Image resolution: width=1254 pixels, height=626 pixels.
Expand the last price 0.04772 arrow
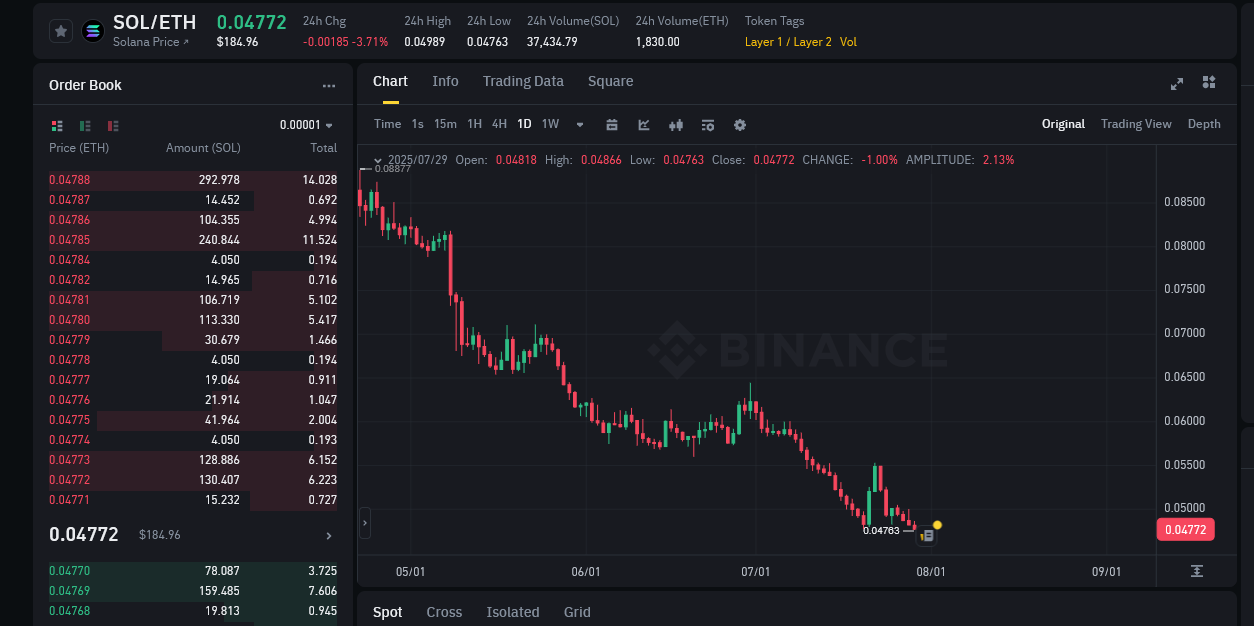point(329,536)
